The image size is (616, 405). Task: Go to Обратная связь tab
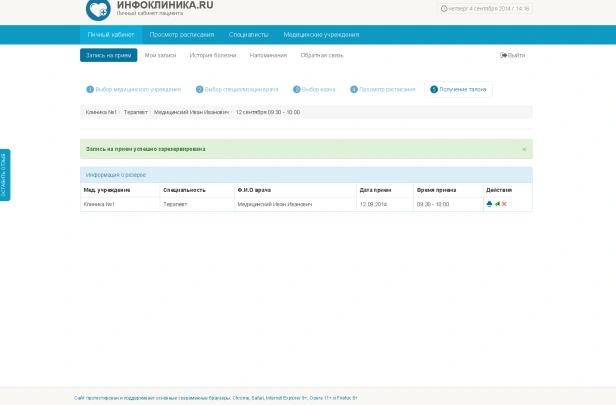[322, 55]
